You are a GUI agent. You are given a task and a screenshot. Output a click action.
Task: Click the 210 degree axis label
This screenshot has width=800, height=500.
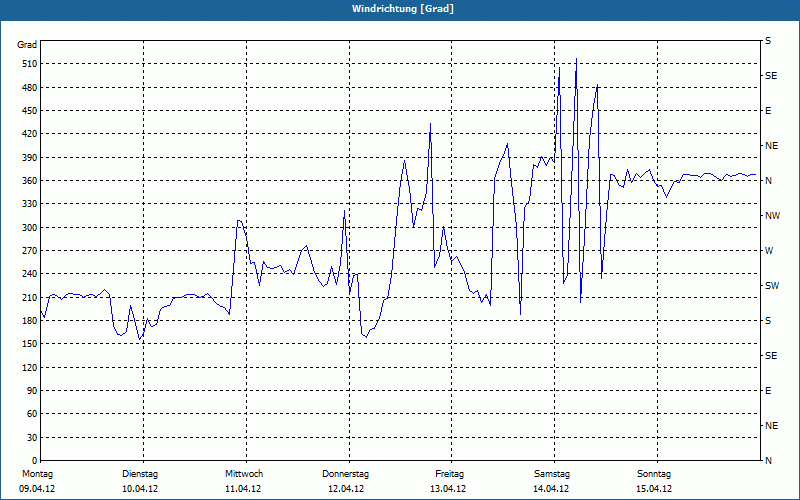point(29,297)
